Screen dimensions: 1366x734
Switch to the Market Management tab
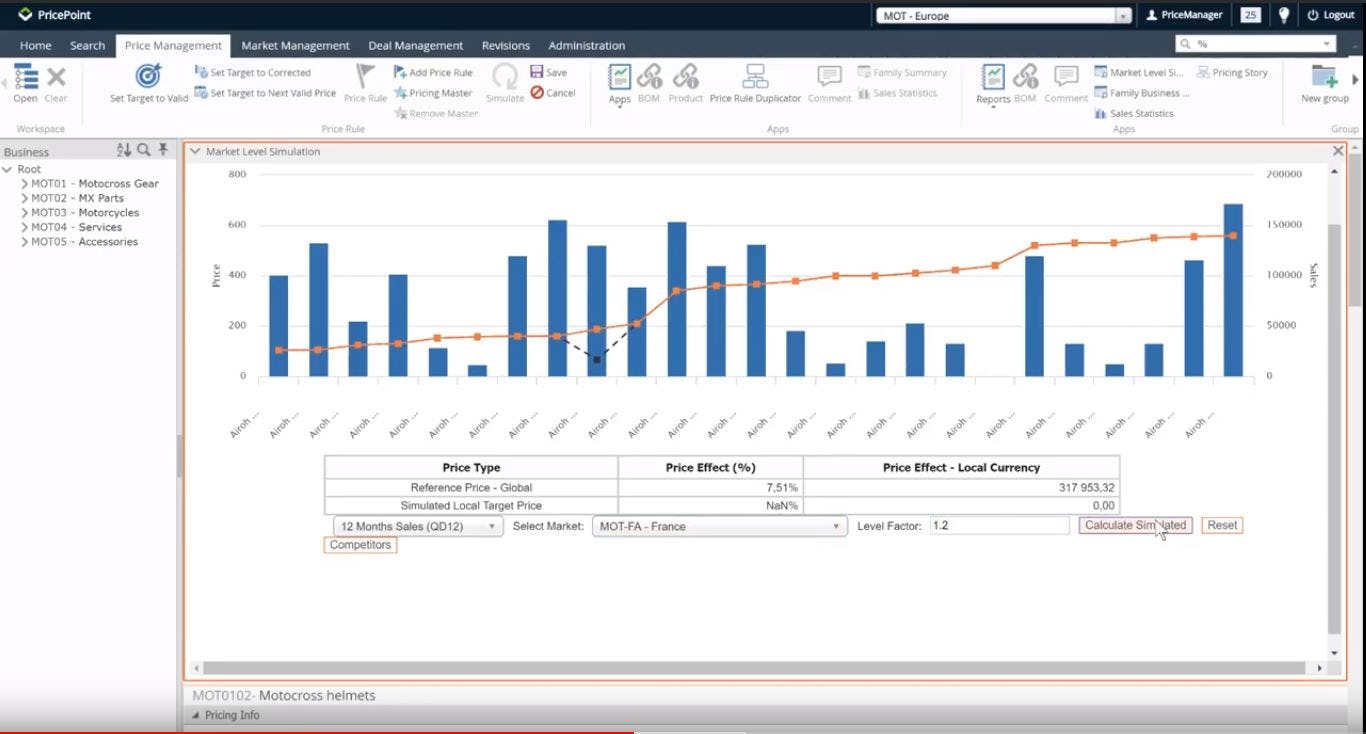[x=295, y=45]
